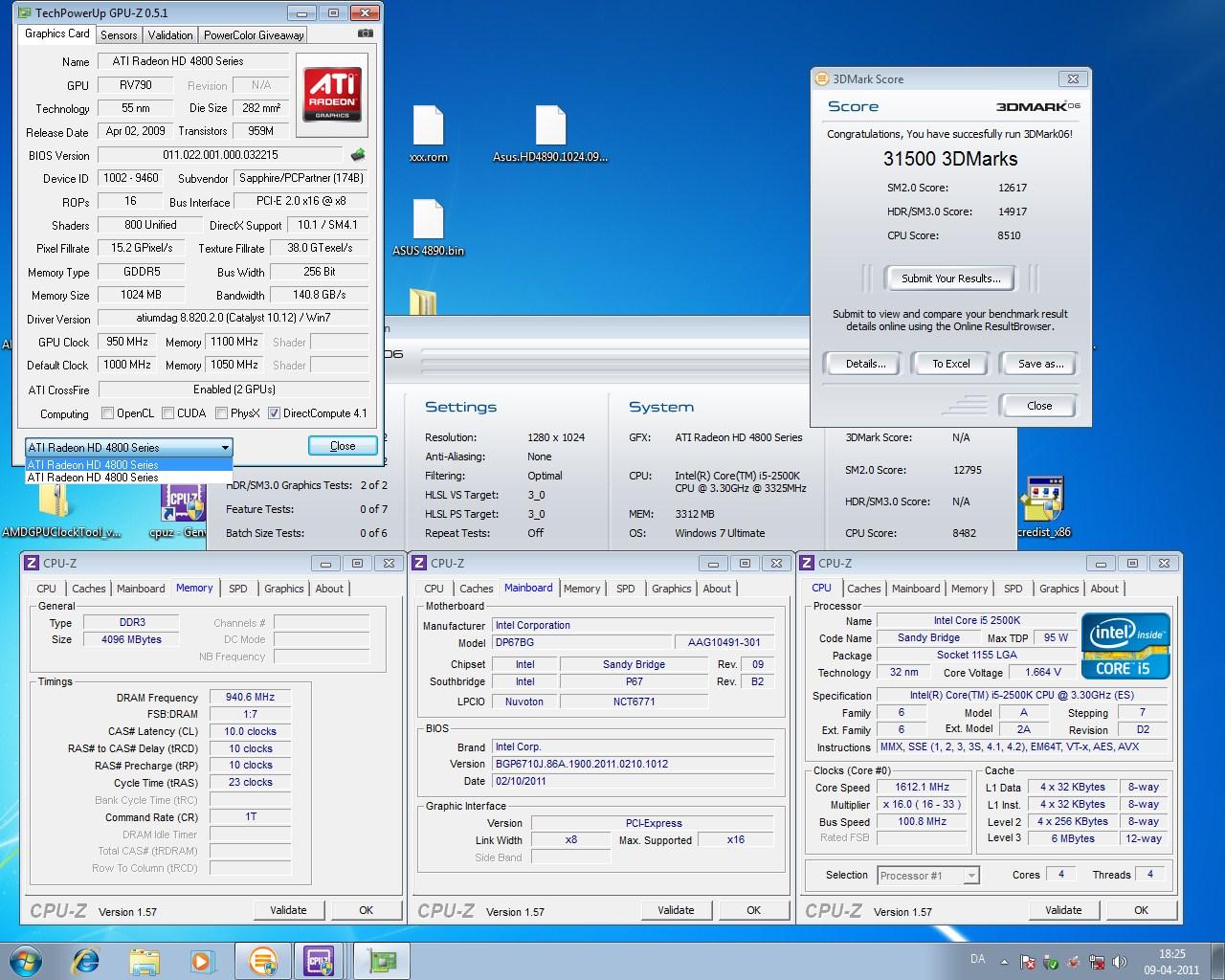Select the Asus.HD4890.1024.09 desktop file
This screenshot has width=1225, height=980.
[x=550, y=133]
